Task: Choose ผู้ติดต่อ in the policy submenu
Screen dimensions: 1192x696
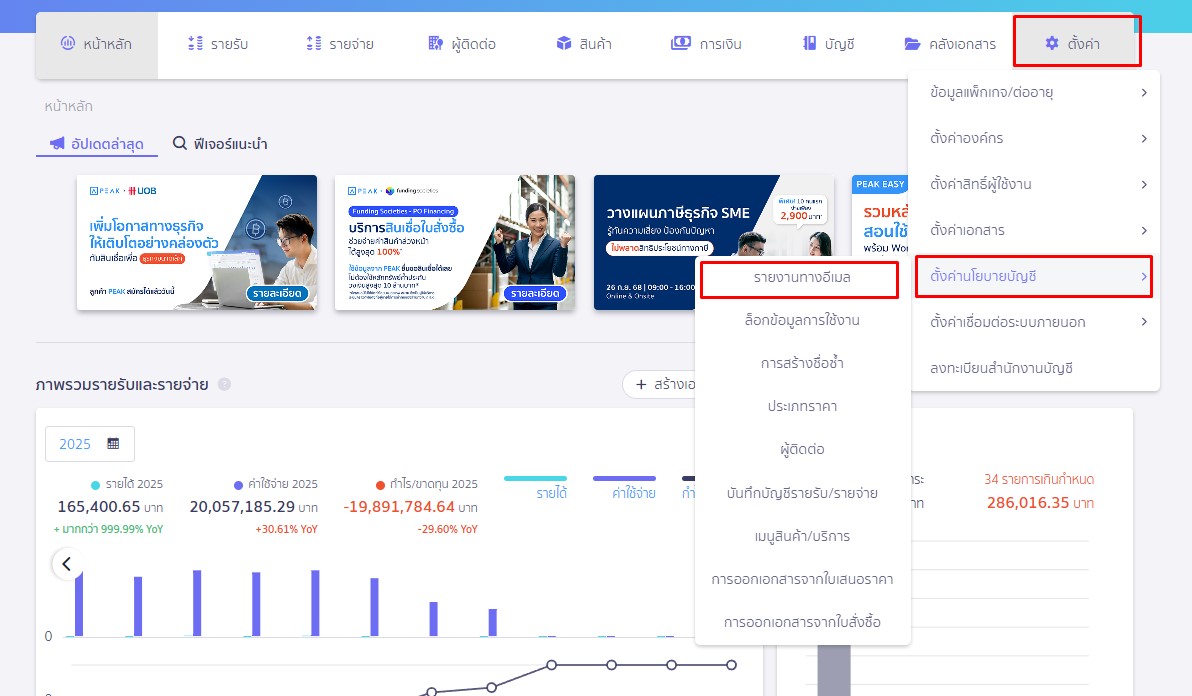Action: [x=802, y=450]
